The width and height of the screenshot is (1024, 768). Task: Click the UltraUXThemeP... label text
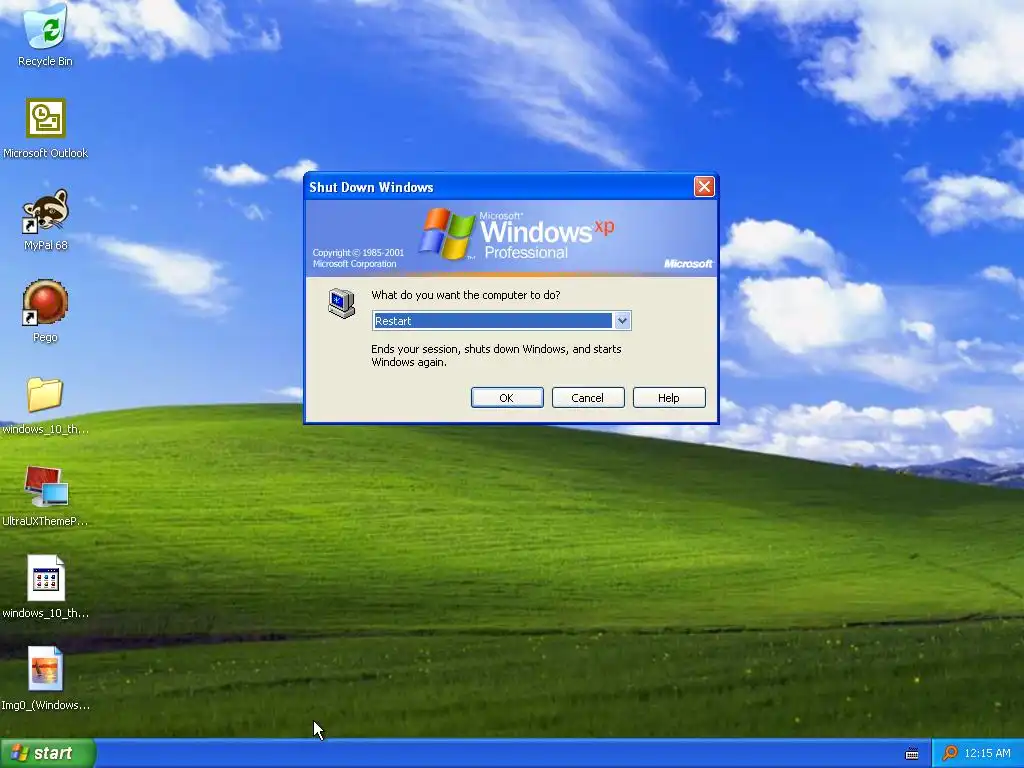(x=45, y=521)
